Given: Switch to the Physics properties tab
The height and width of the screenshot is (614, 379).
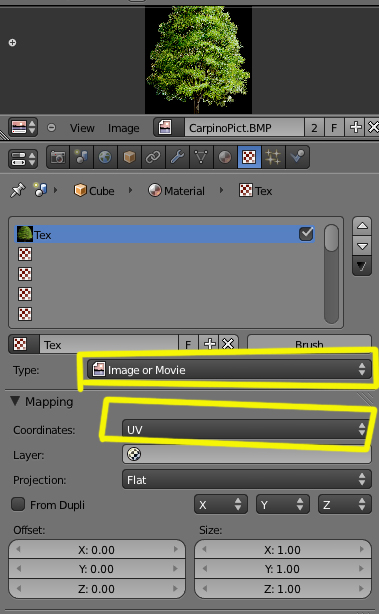Looking at the screenshot, I should click(x=297, y=157).
